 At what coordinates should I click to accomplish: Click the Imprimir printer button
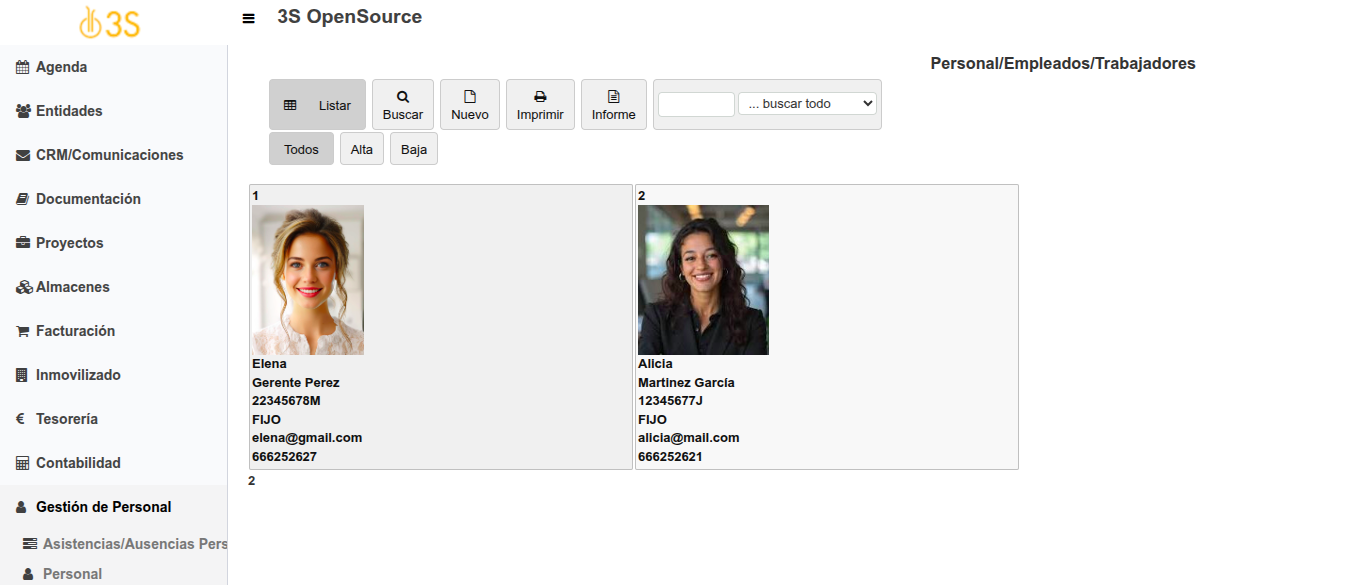[x=540, y=105]
